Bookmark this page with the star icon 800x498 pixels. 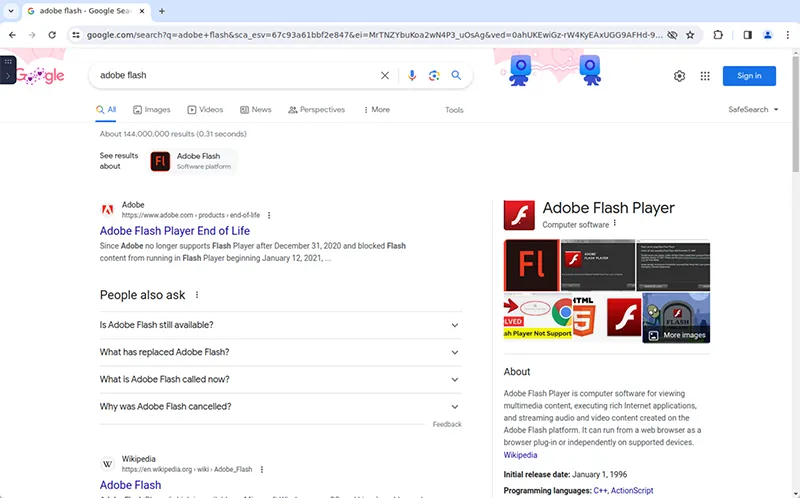point(690,34)
